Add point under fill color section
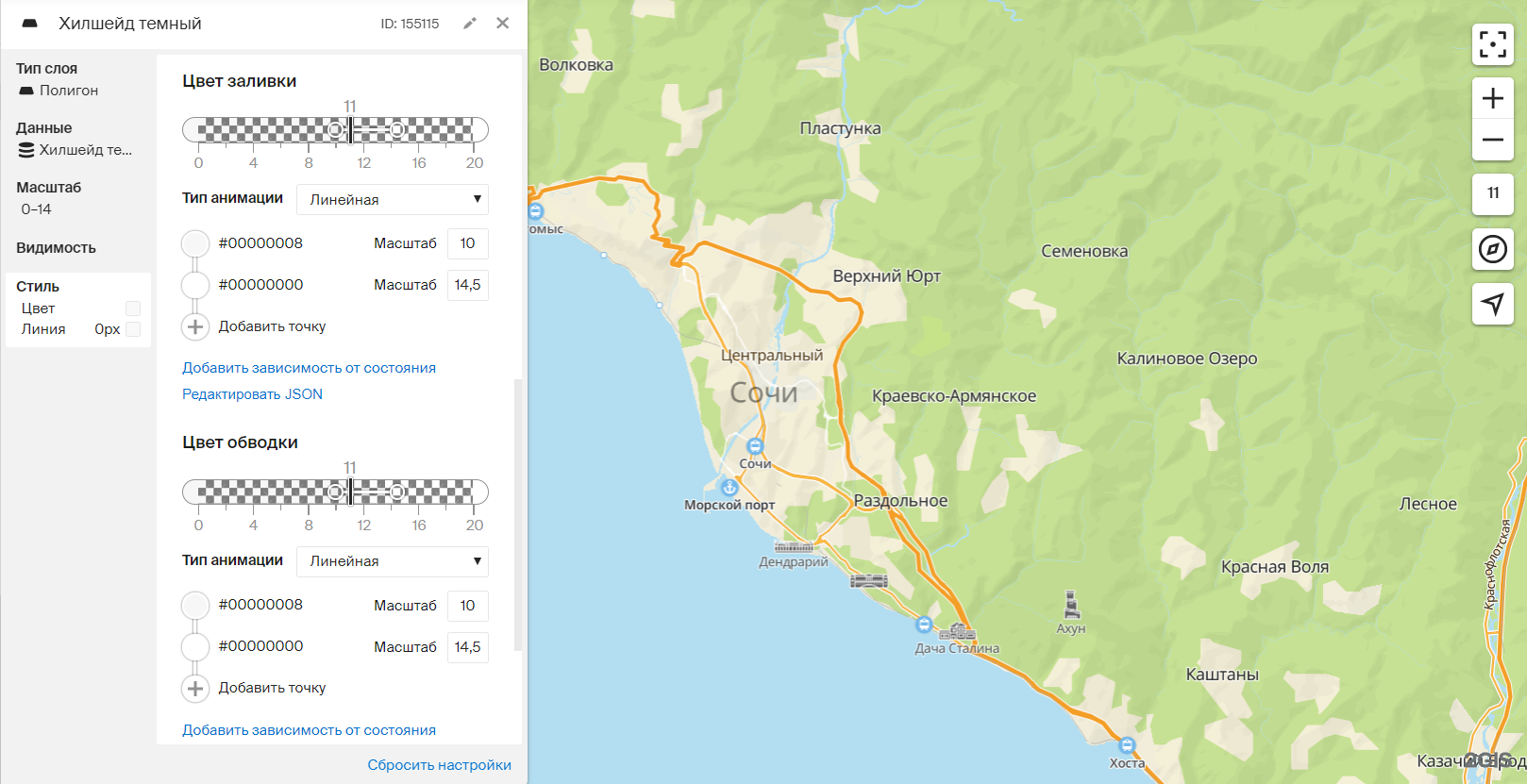Image resolution: width=1527 pixels, height=784 pixels. 195,326
